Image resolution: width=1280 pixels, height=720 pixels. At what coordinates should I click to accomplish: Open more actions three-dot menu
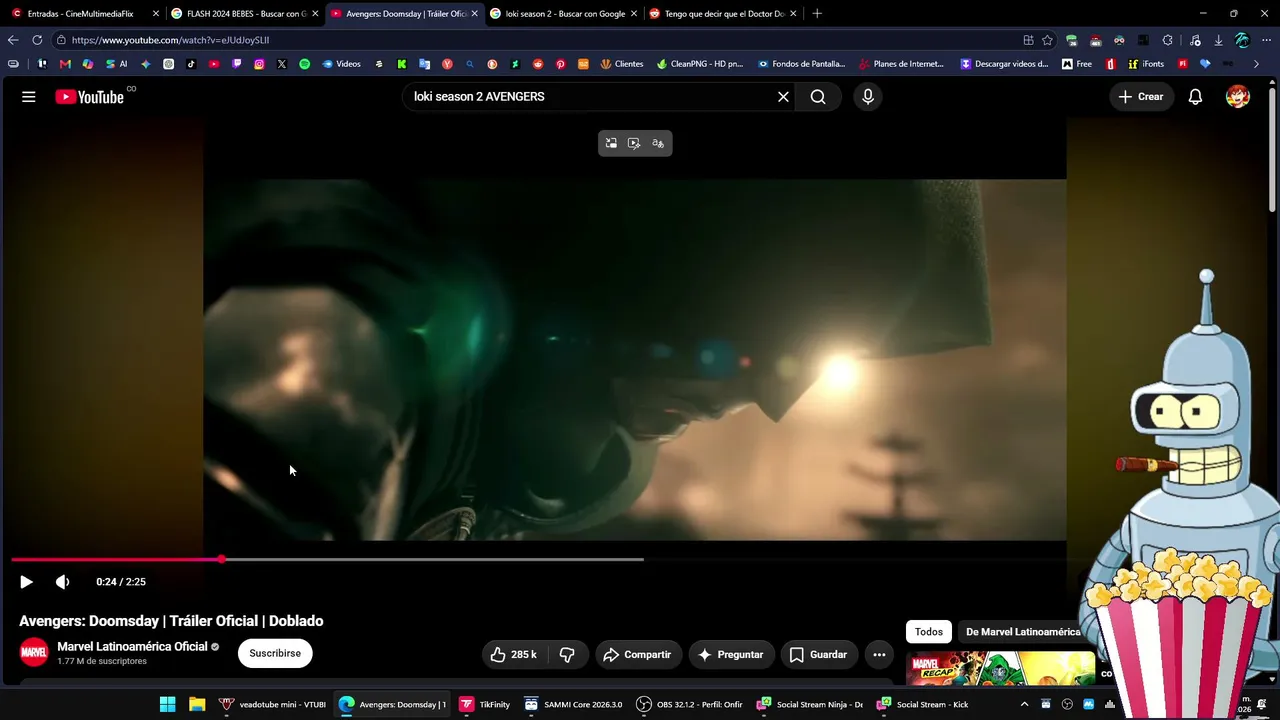(879, 655)
